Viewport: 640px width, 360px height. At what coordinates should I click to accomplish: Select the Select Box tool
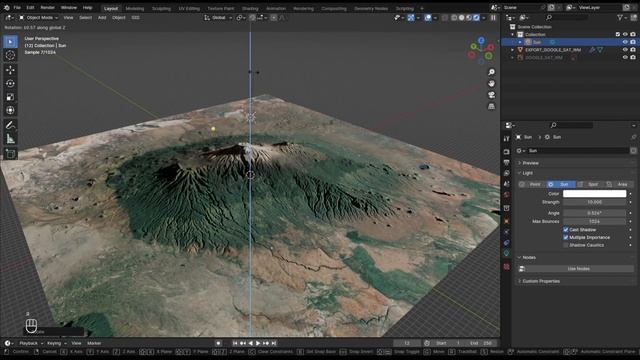(x=11, y=42)
